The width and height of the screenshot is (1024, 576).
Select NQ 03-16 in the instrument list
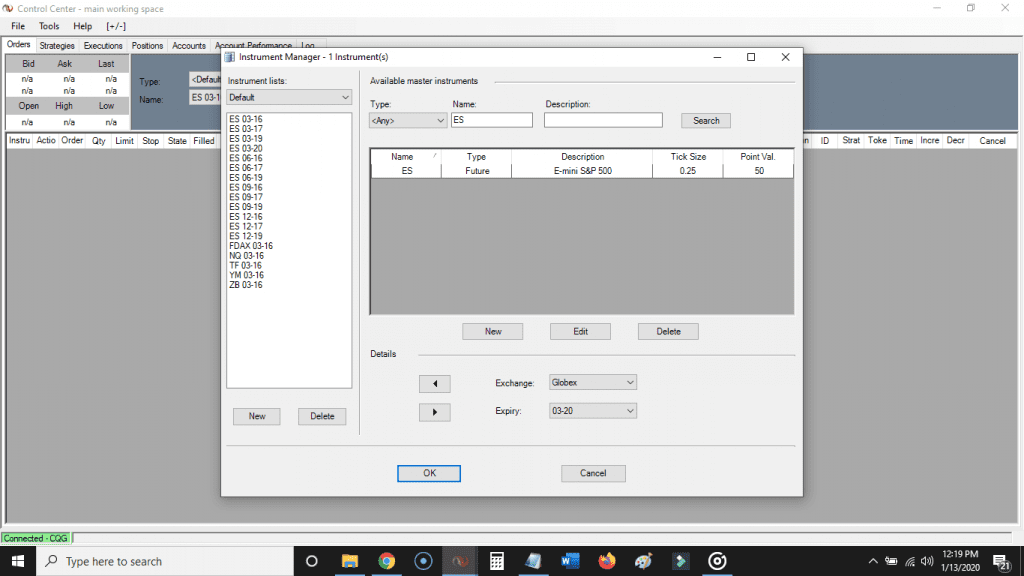click(x=246, y=256)
